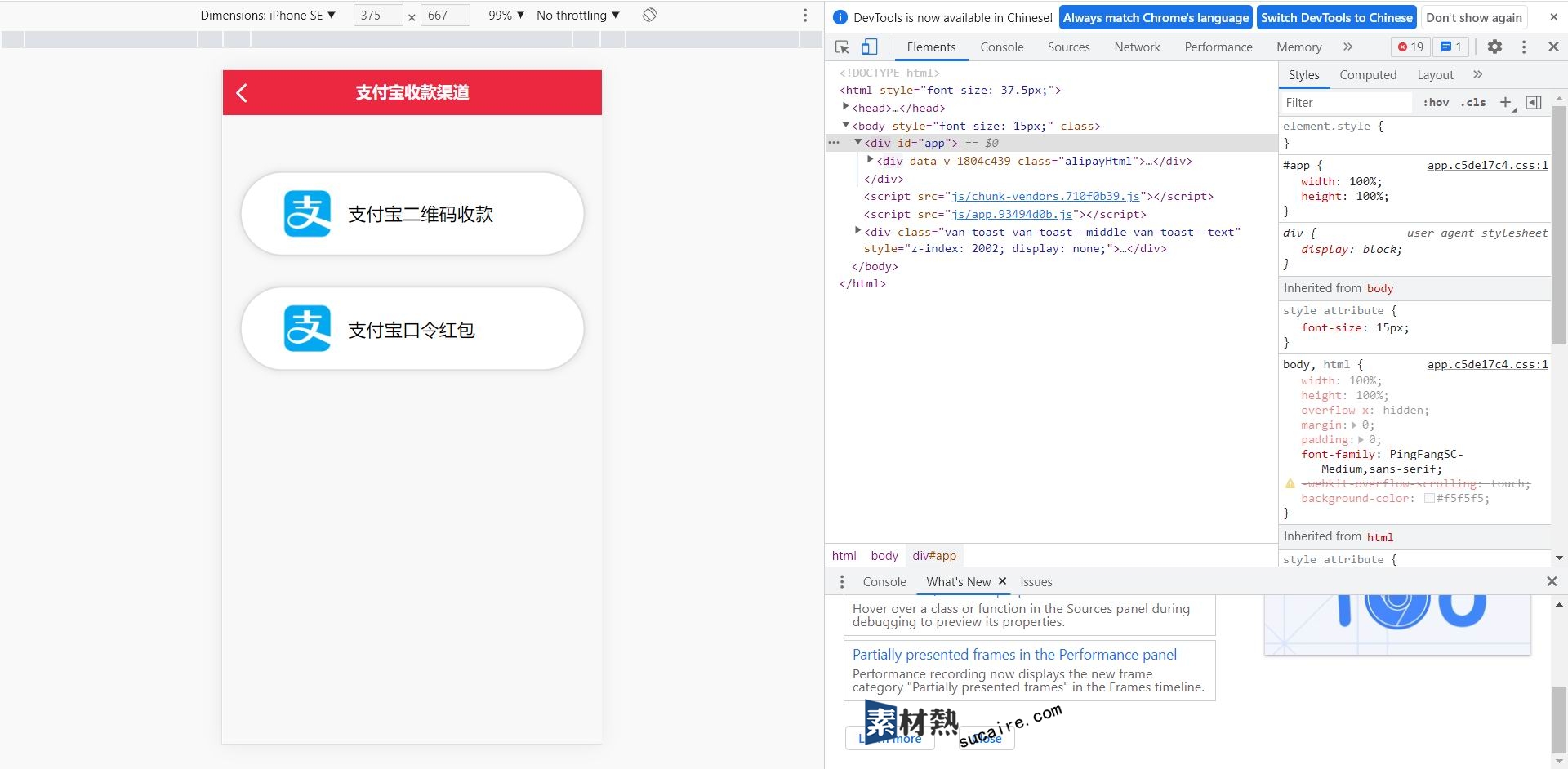
Task: Click the back arrow in red header
Action: pos(242,93)
